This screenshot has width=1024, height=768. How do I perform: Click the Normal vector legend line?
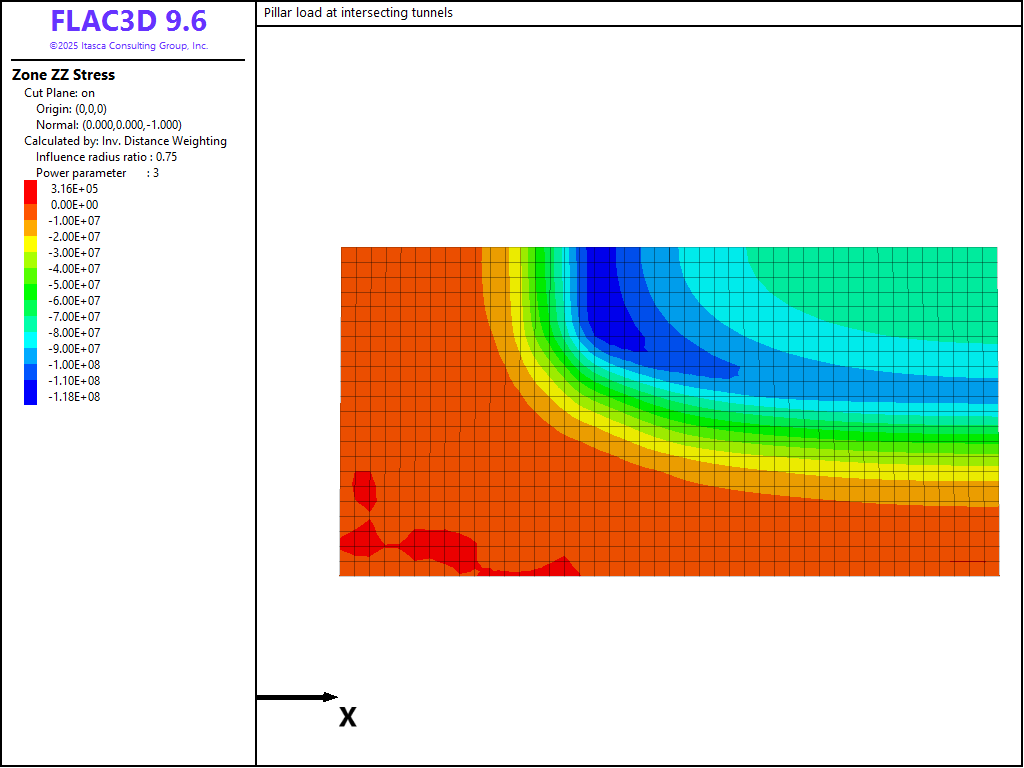[108, 125]
